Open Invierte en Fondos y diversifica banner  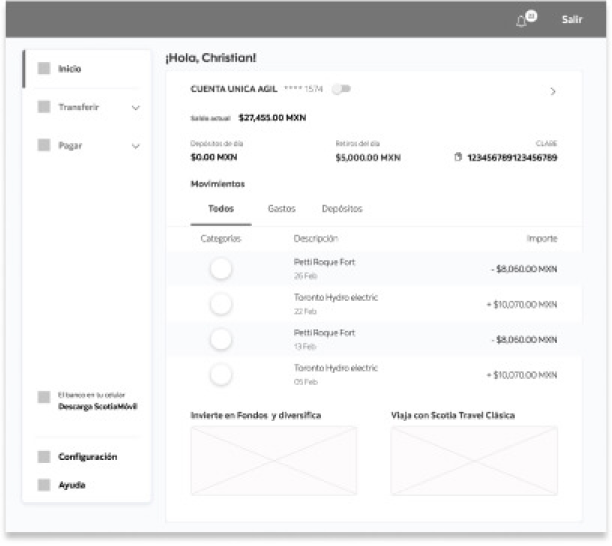274,461
